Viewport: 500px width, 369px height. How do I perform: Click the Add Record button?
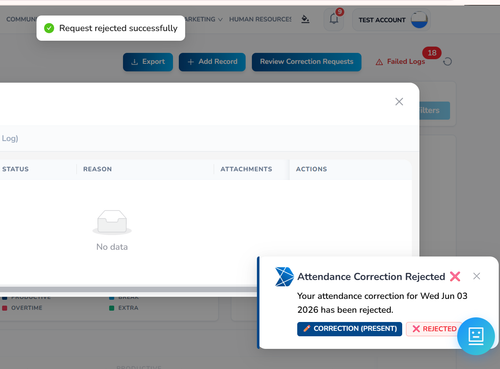pos(212,62)
